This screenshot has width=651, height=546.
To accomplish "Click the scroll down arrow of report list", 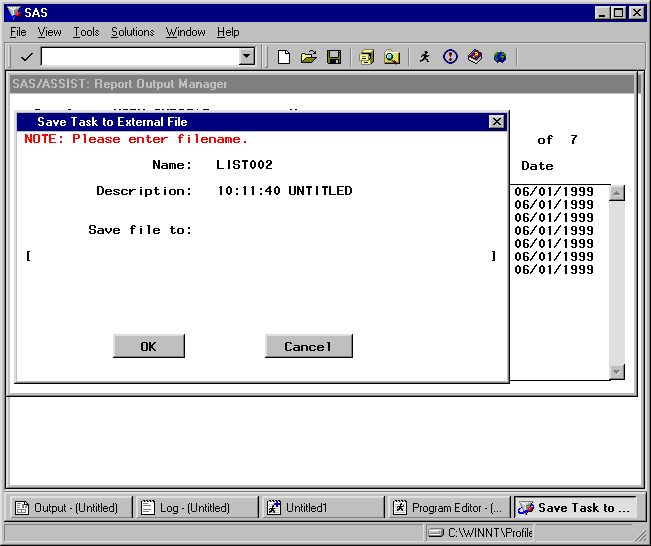I will (617, 372).
